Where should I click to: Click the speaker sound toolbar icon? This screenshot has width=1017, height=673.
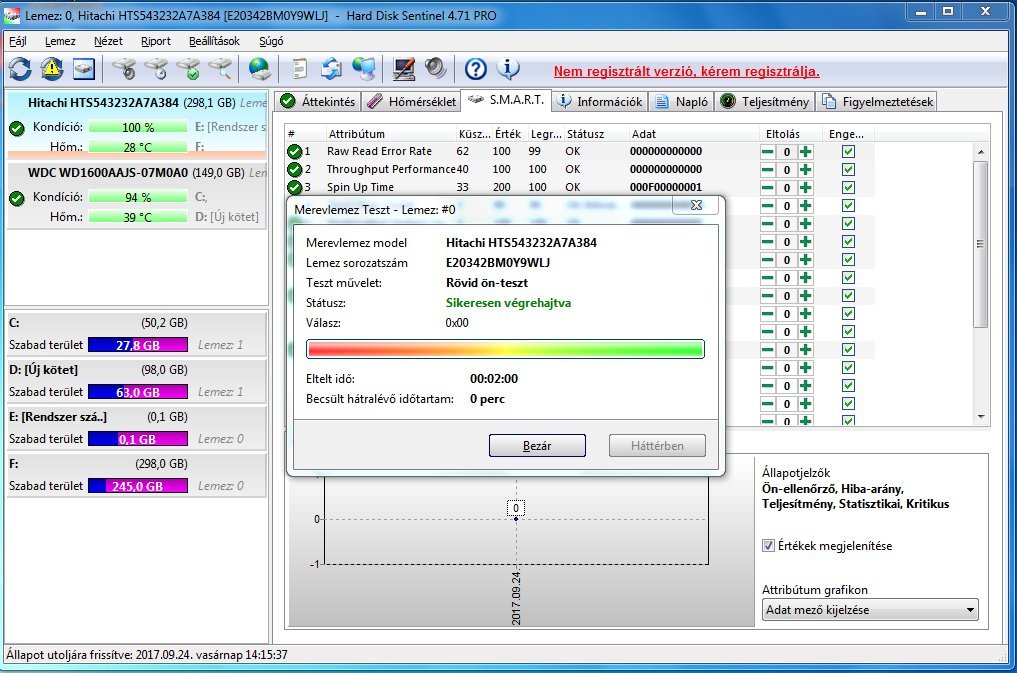(436, 69)
